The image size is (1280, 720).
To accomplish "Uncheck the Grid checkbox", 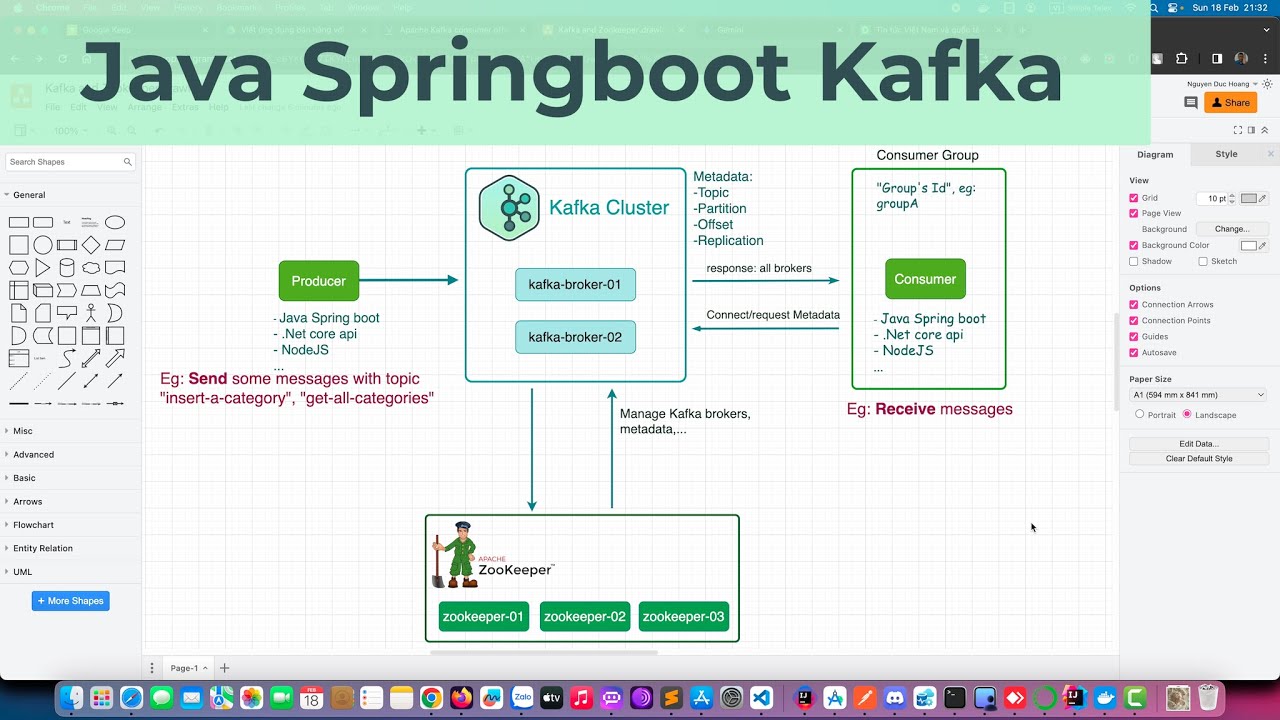I will pyautogui.click(x=1133, y=198).
